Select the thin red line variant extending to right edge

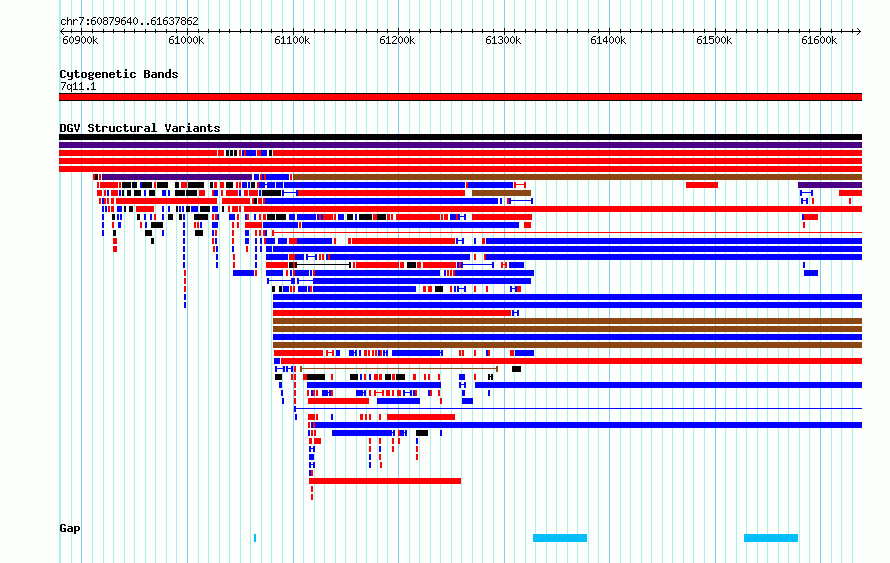[567, 233]
